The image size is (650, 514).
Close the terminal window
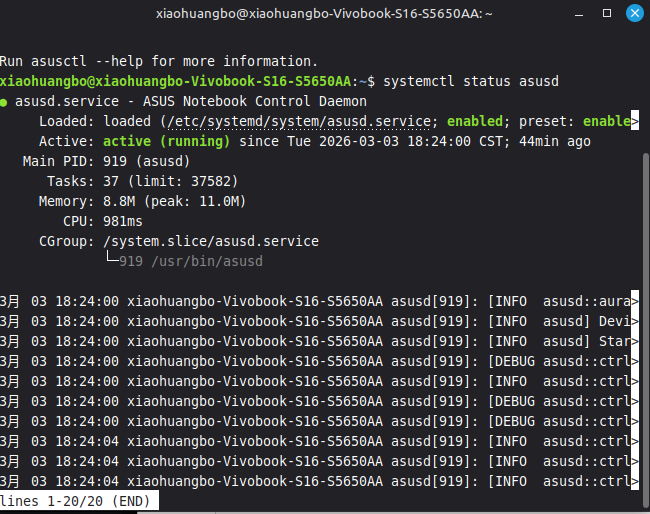pyautogui.click(x=634, y=13)
